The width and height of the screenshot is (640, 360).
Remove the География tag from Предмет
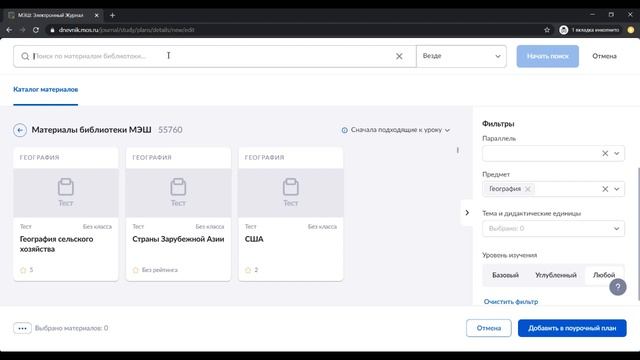pos(528,189)
